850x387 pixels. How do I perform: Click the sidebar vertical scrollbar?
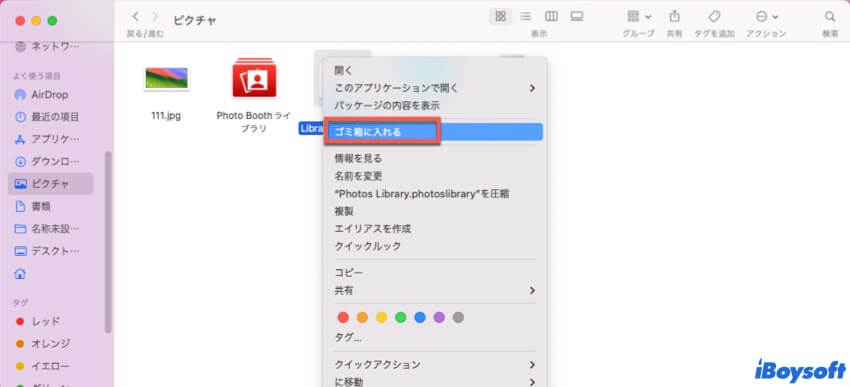tap(108, 242)
